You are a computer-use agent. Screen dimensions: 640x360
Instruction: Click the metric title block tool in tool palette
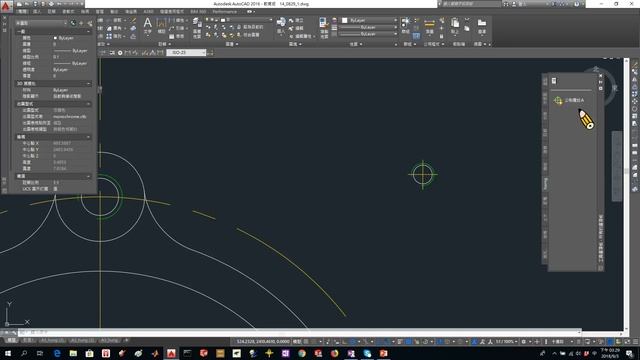coord(569,100)
